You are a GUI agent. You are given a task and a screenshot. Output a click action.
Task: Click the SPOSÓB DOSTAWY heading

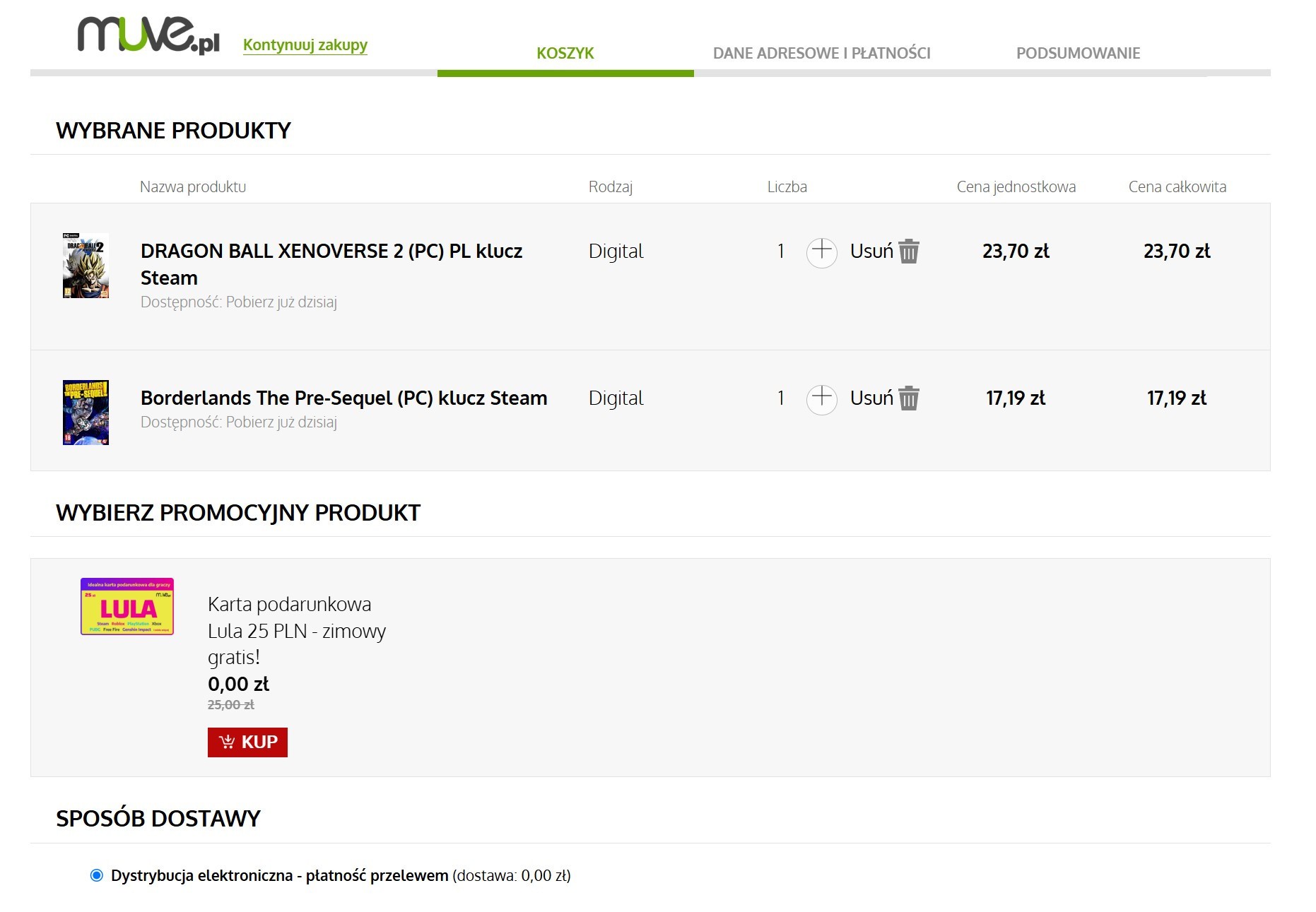(158, 818)
